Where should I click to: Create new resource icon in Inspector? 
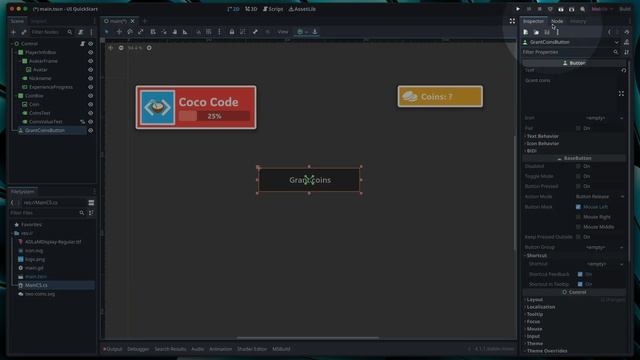point(526,32)
